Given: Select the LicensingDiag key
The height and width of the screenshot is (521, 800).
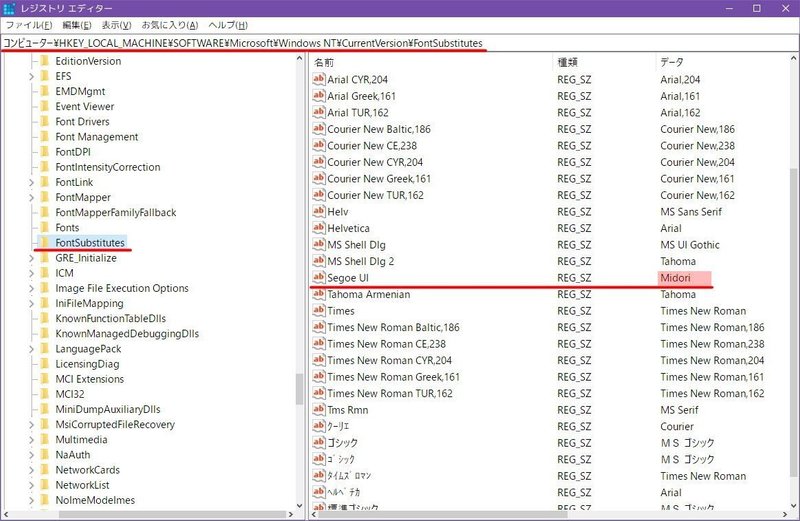Looking at the screenshot, I should coord(87,364).
